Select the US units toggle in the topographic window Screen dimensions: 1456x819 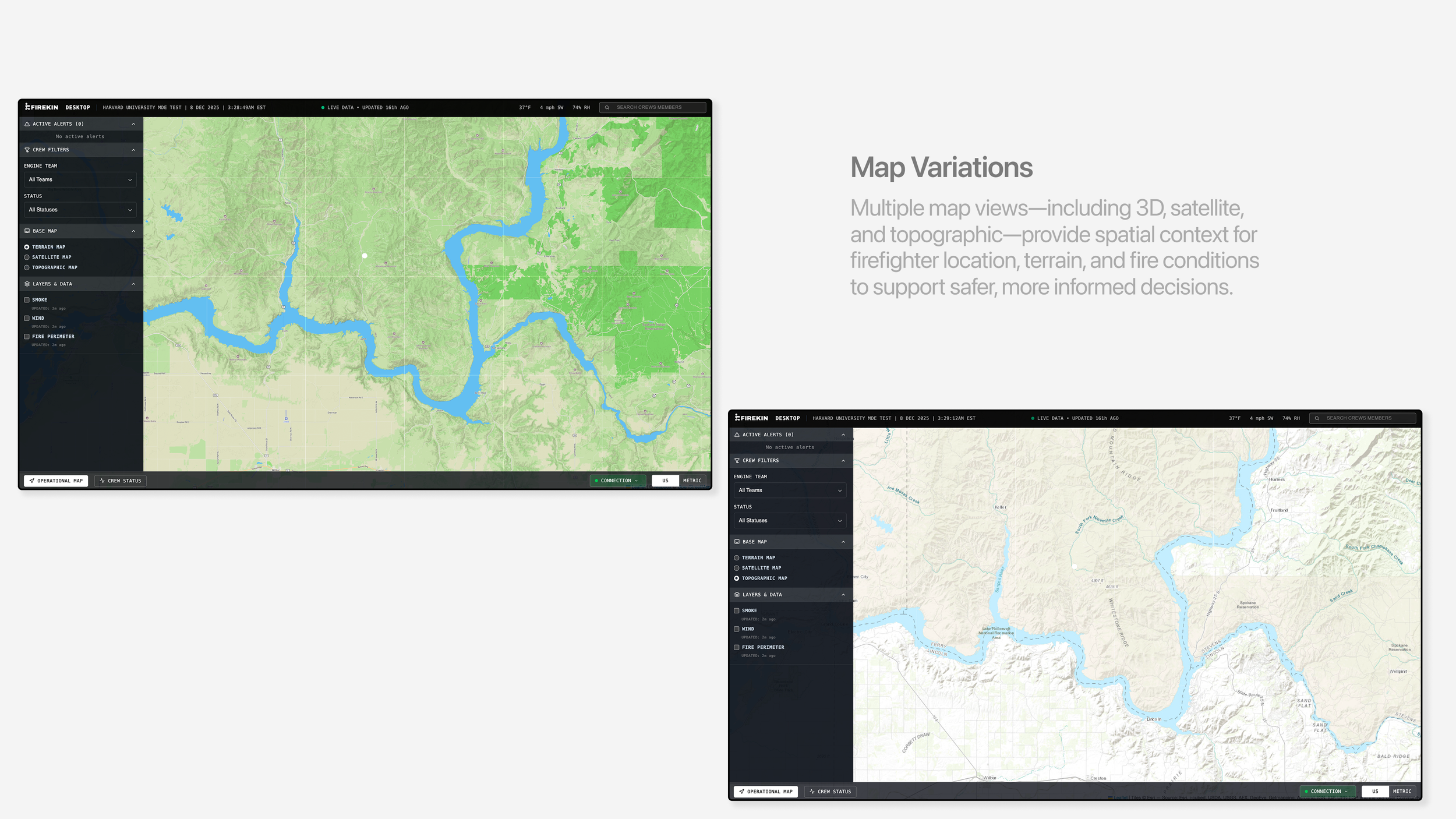pyautogui.click(x=1374, y=791)
